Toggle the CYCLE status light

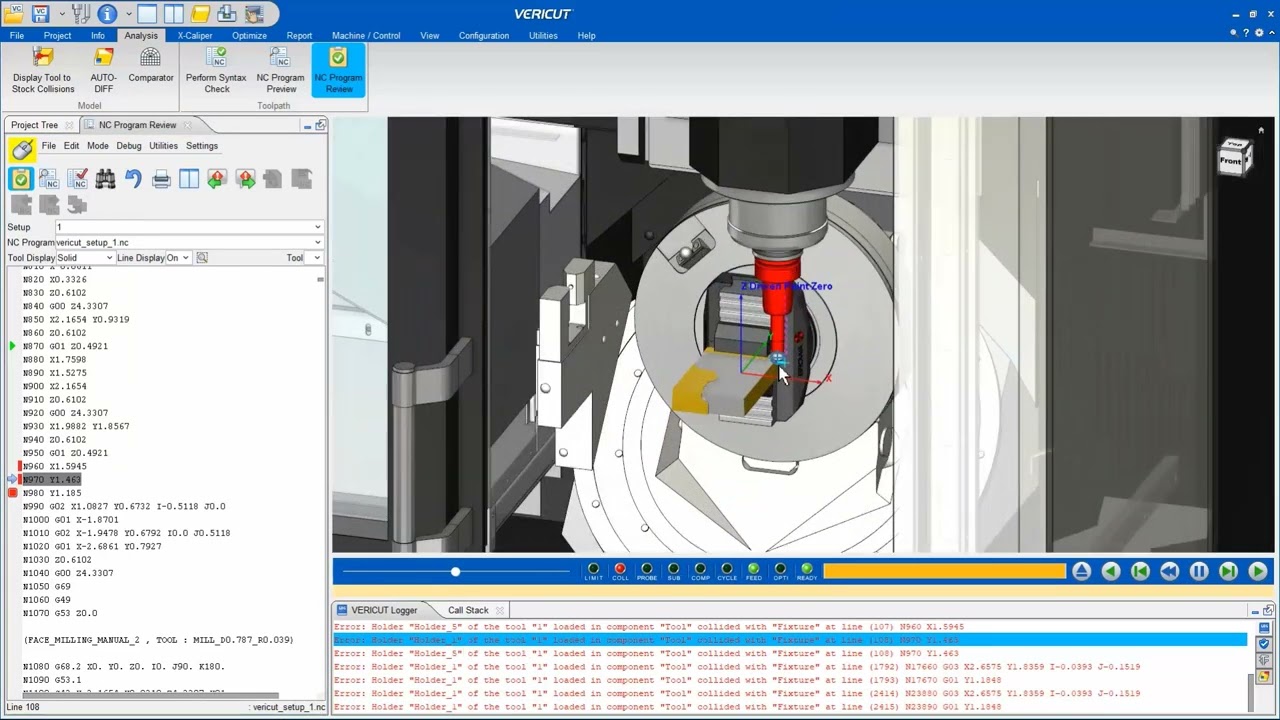727,571
